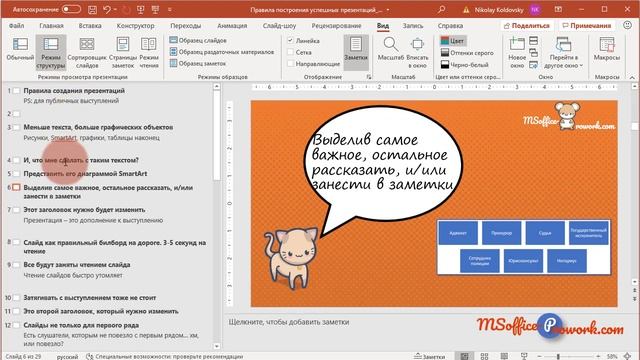The width and height of the screenshot is (640, 360).
Task: Click the русский language indicator
Action: tap(67, 357)
